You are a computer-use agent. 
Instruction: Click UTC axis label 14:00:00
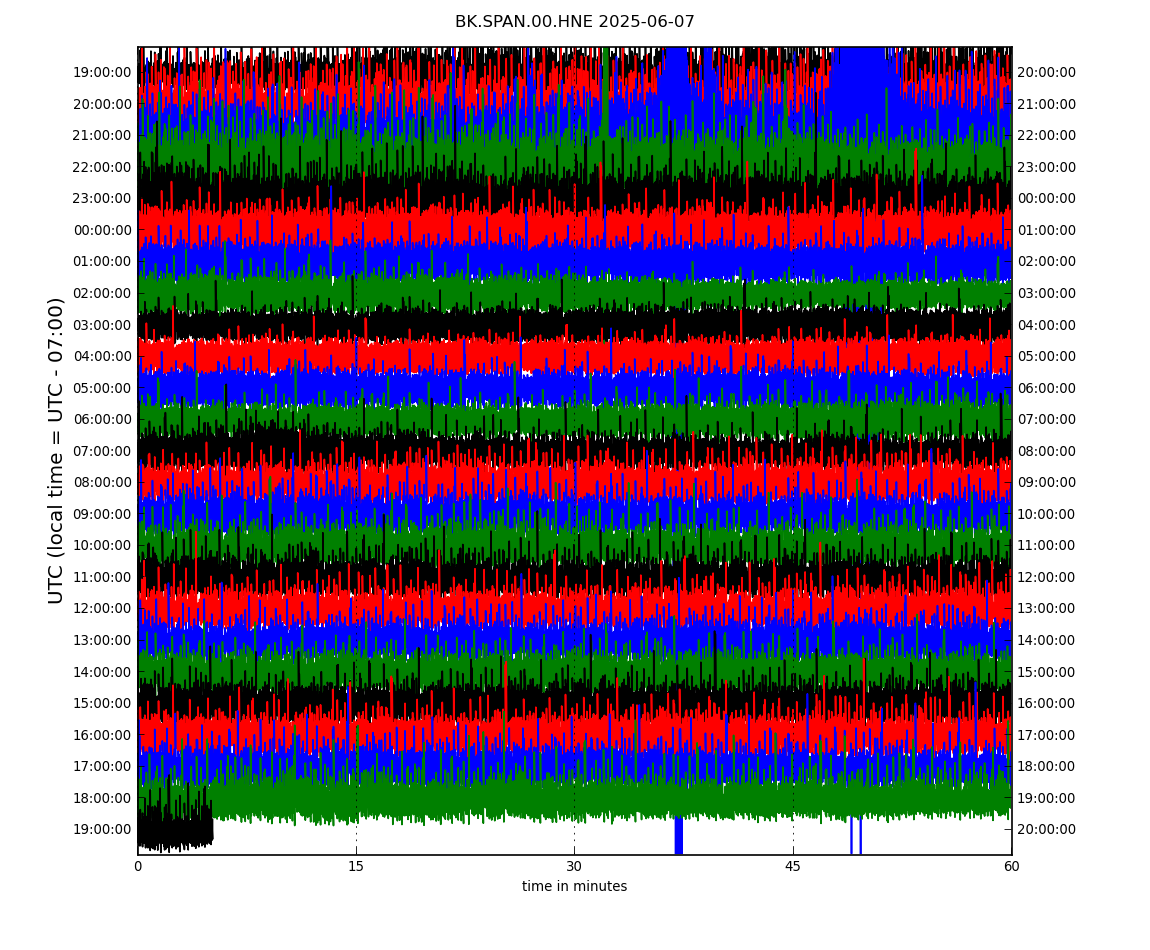tap(103, 672)
